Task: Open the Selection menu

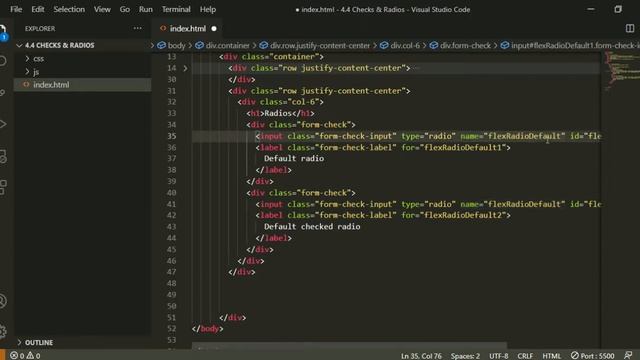Action: [69, 9]
